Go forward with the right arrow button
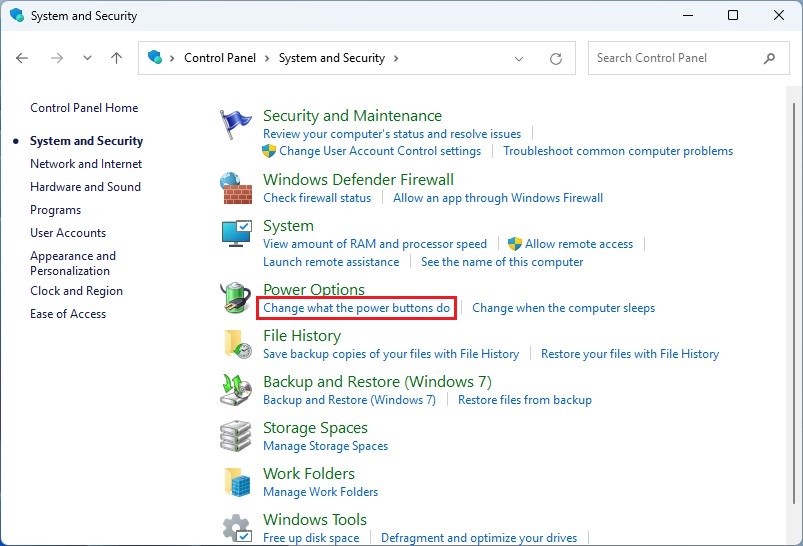 tap(57, 58)
